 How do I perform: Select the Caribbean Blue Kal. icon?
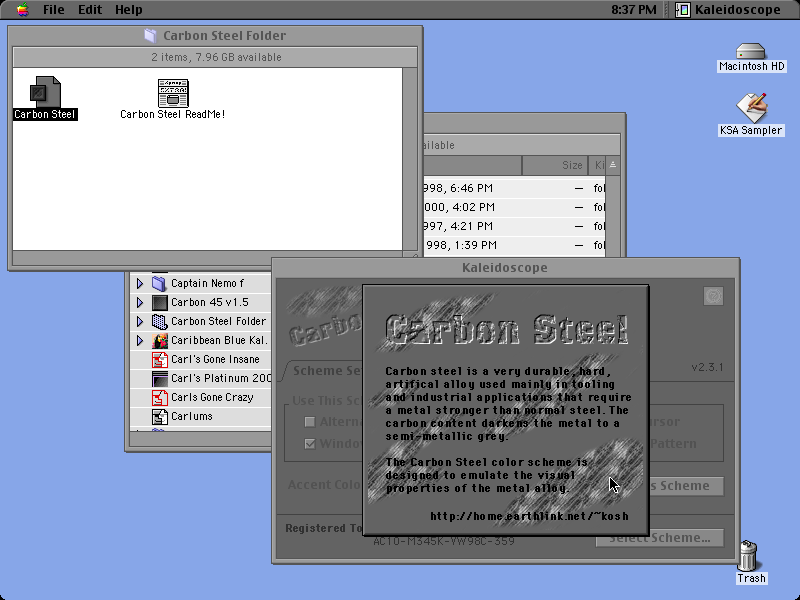click(x=159, y=340)
